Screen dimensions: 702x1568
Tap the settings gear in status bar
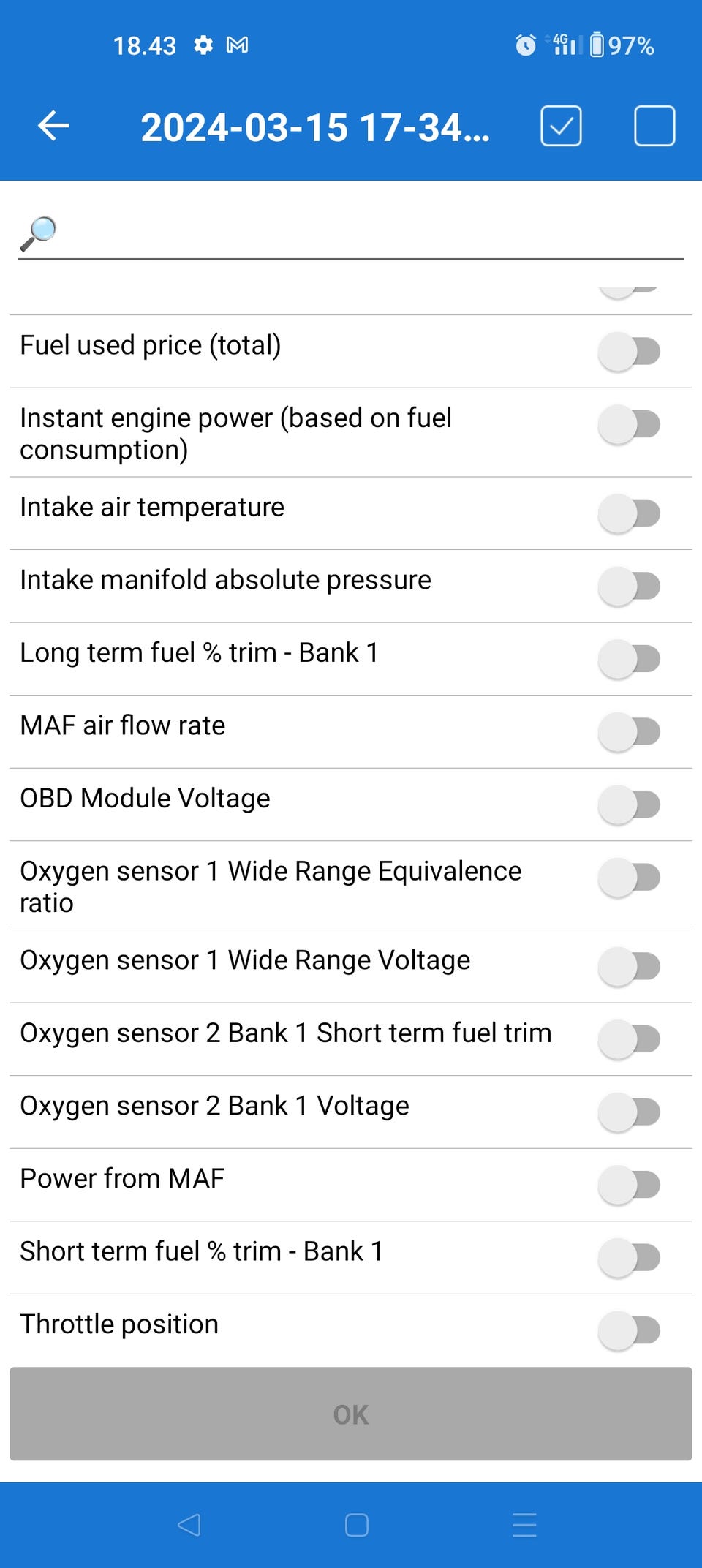coord(203,45)
